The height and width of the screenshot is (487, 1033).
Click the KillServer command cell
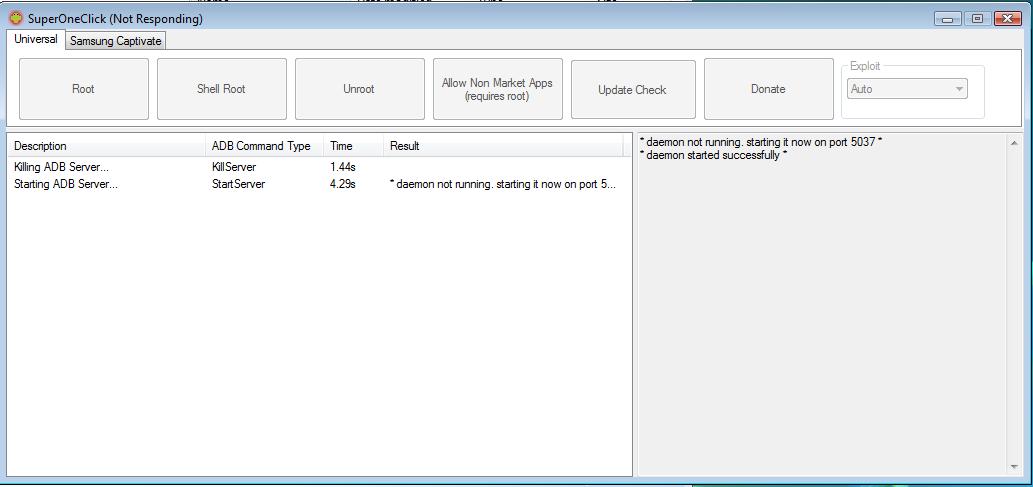click(234, 167)
